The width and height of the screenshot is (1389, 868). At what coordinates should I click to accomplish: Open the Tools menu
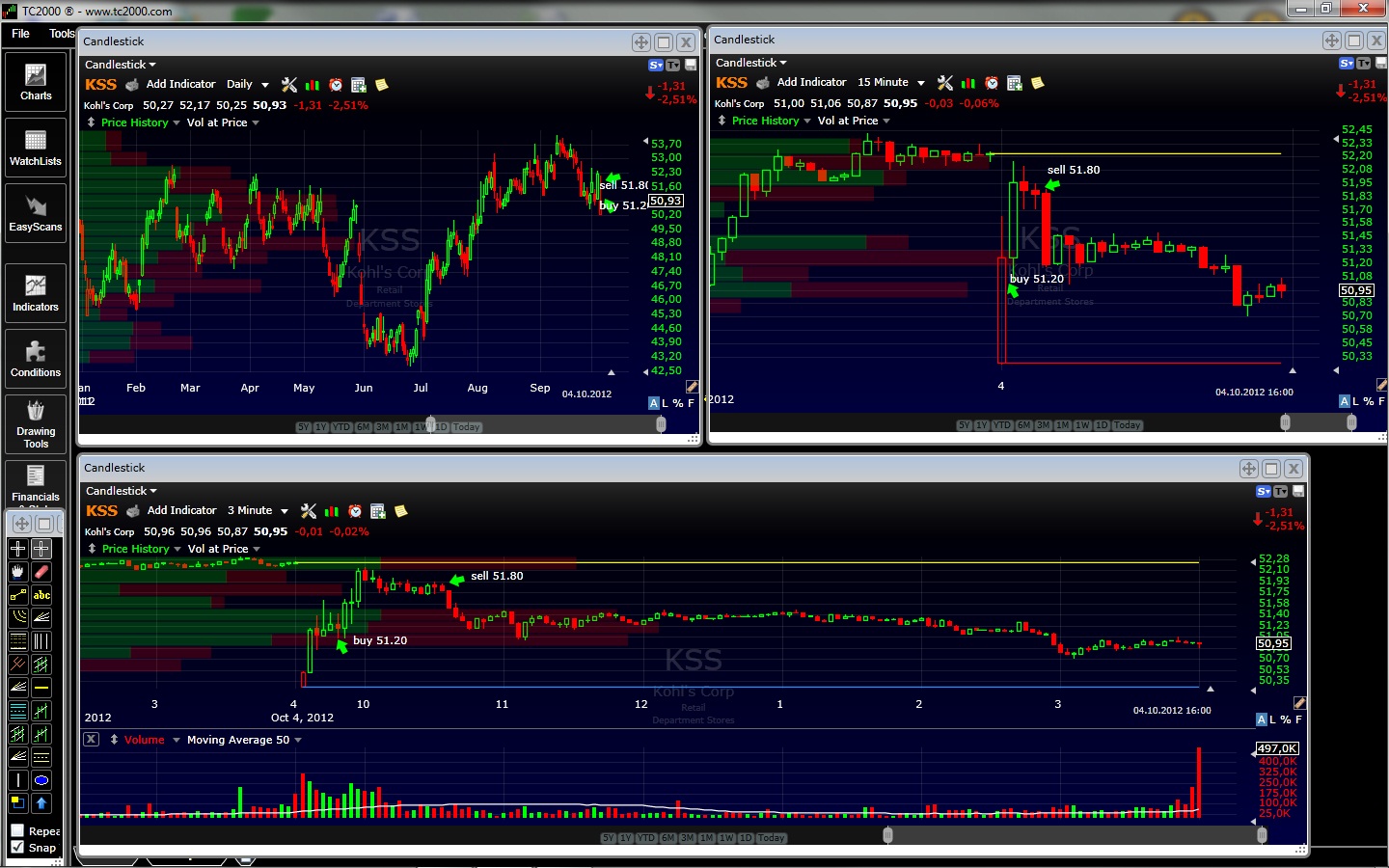pos(62,34)
